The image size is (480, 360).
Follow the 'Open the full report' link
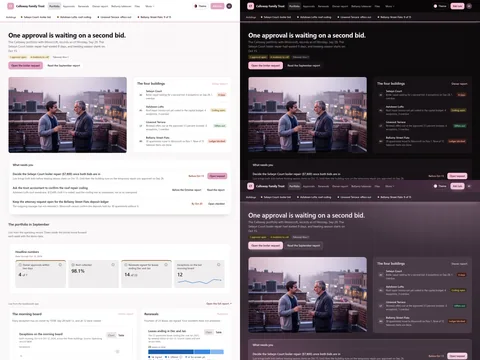point(219,304)
